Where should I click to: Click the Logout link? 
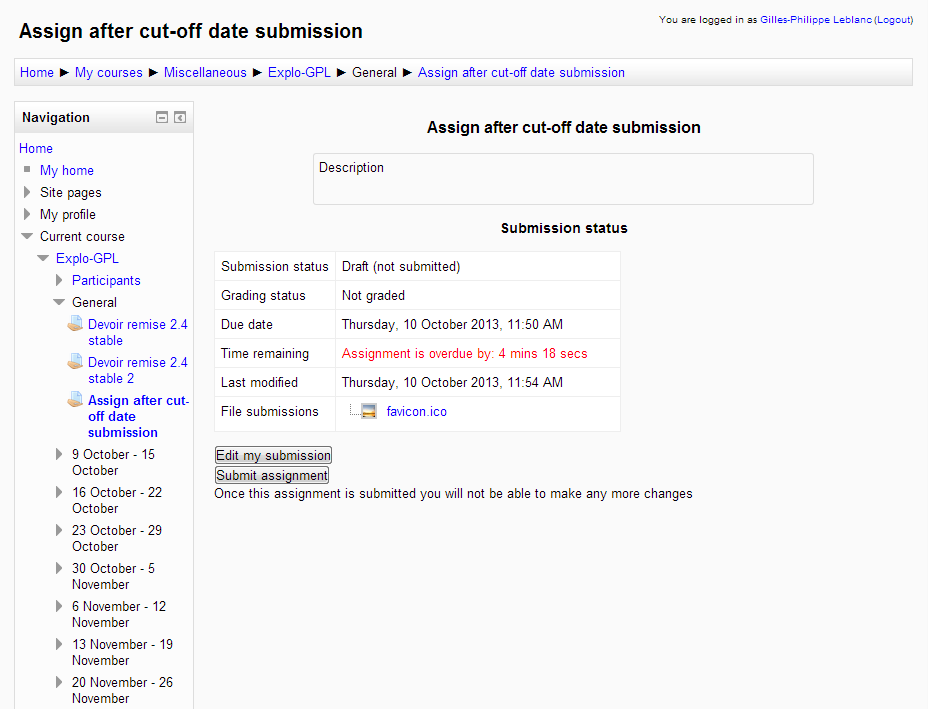point(894,20)
